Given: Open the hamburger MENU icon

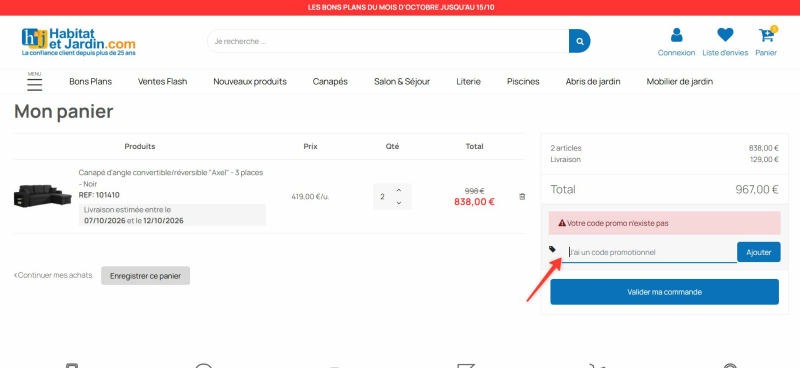Looking at the screenshot, I should pos(35,84).
